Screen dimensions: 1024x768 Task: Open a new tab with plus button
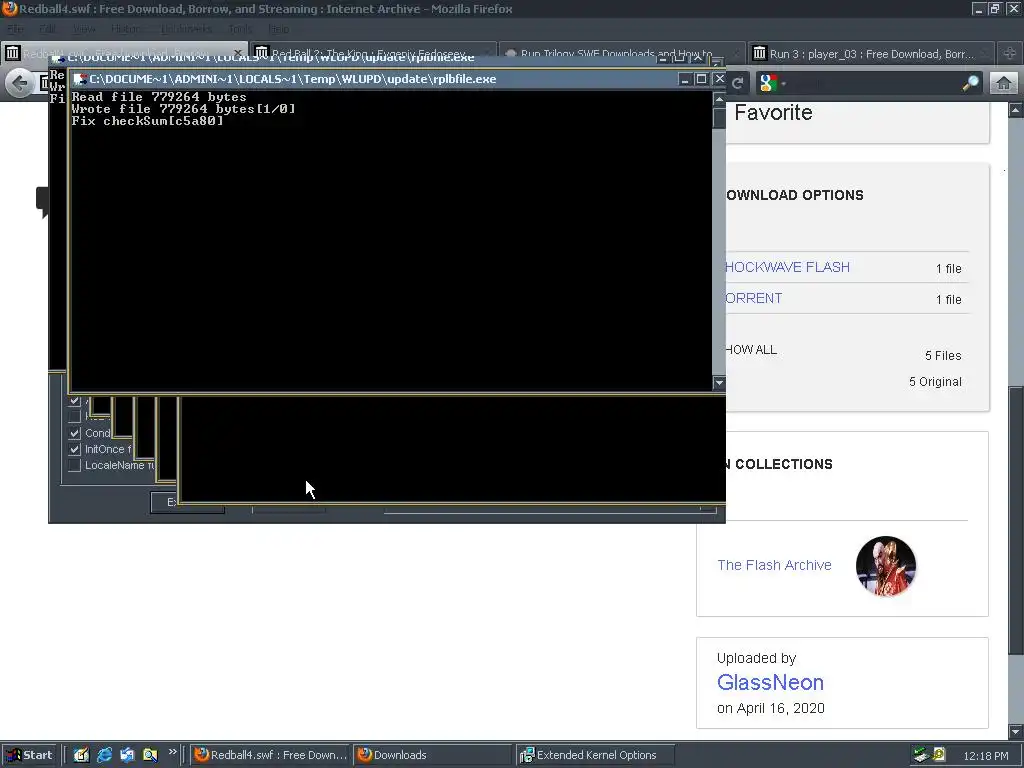[x=1010, y=53]
